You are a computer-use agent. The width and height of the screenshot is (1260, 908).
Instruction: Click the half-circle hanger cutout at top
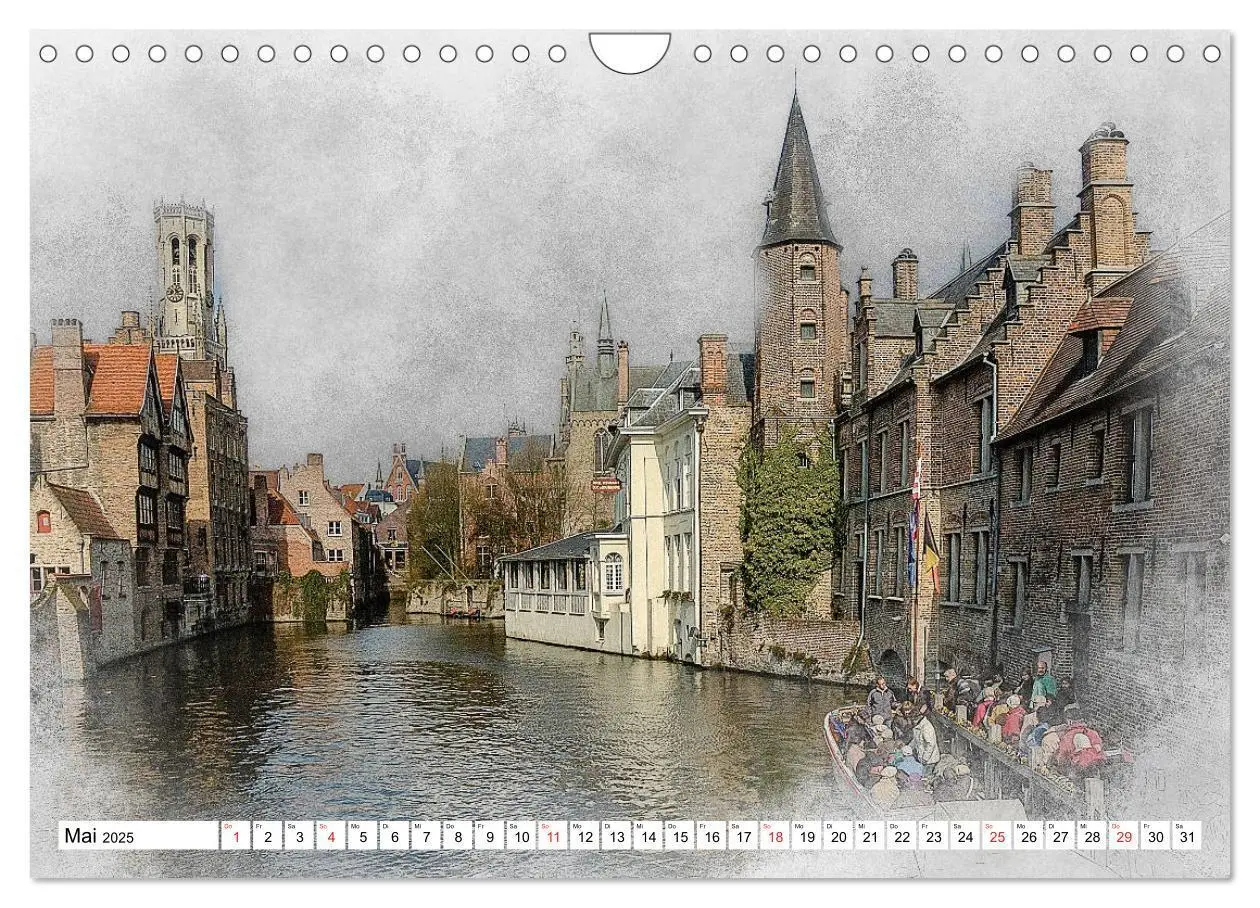coord(630,52)
